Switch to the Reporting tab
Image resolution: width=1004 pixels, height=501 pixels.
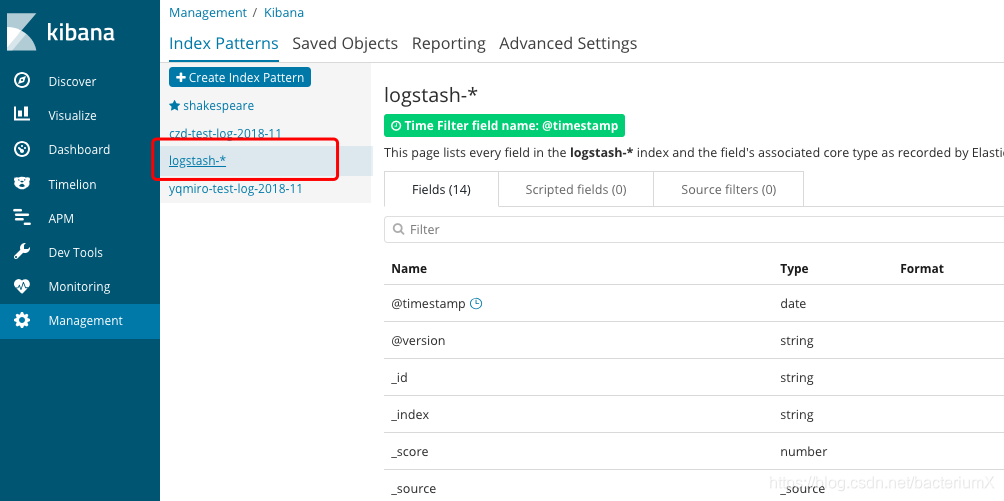coord(448,44)
